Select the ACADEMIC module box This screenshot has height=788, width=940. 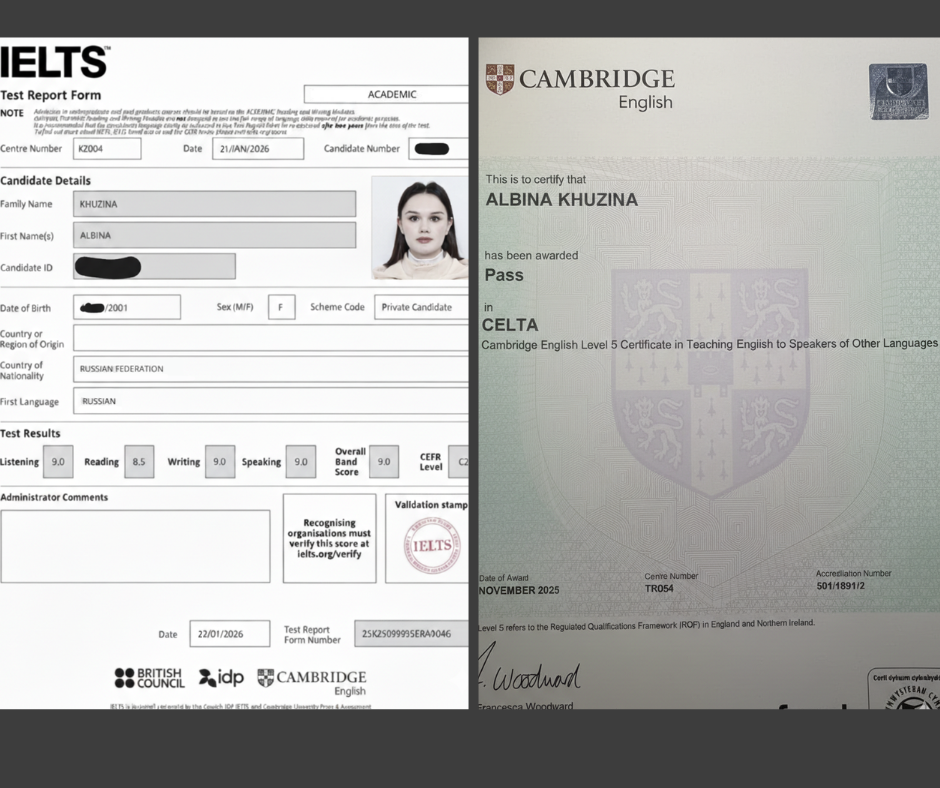pos(386,94)
